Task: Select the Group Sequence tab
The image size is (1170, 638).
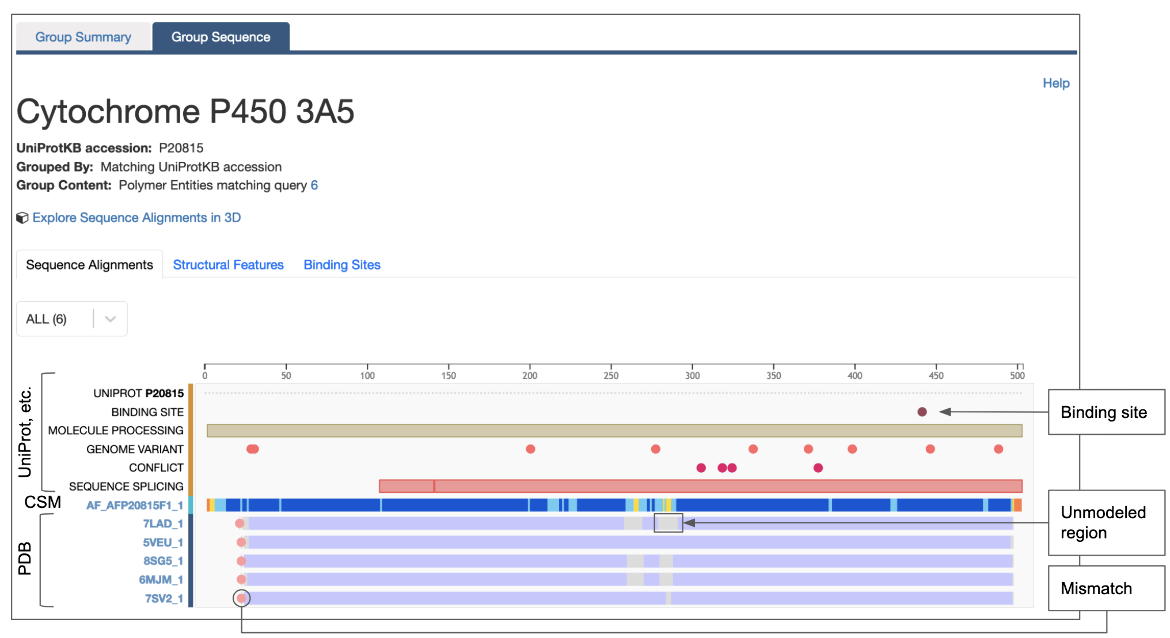Action: point(221,37)
